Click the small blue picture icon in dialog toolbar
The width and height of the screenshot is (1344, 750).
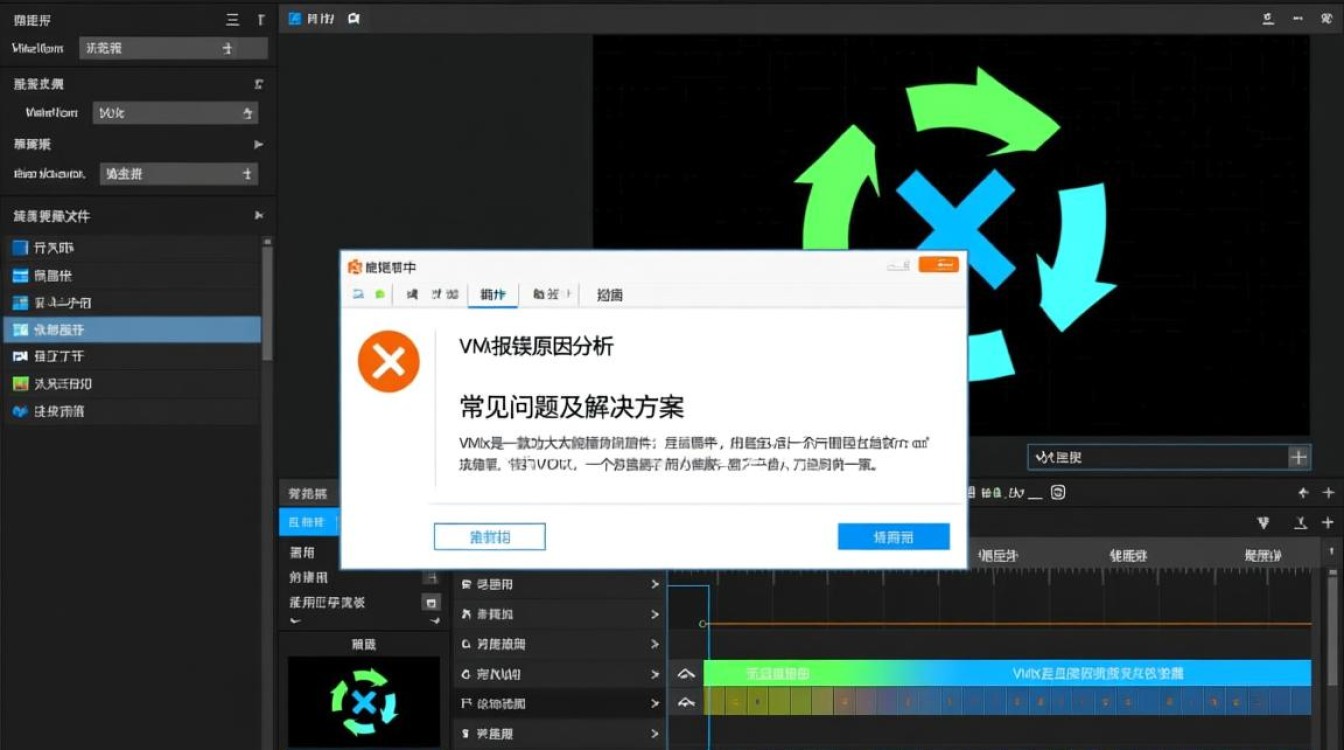[358, 294]
